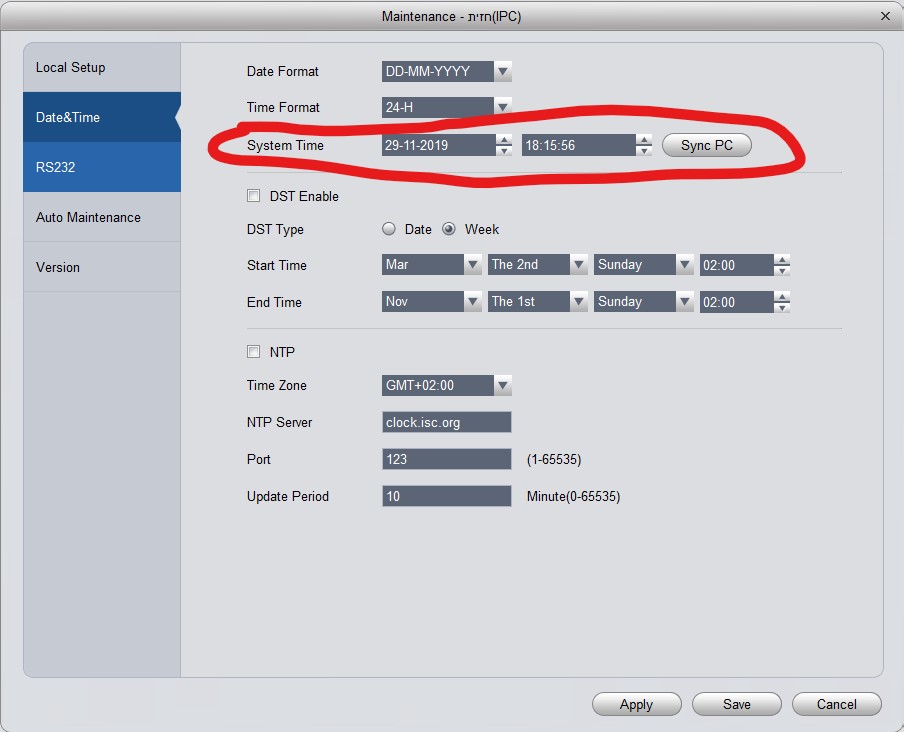Open Start Time weekday dropdown (Sunday)
The image size is (904, 732).
click(643, 265)
